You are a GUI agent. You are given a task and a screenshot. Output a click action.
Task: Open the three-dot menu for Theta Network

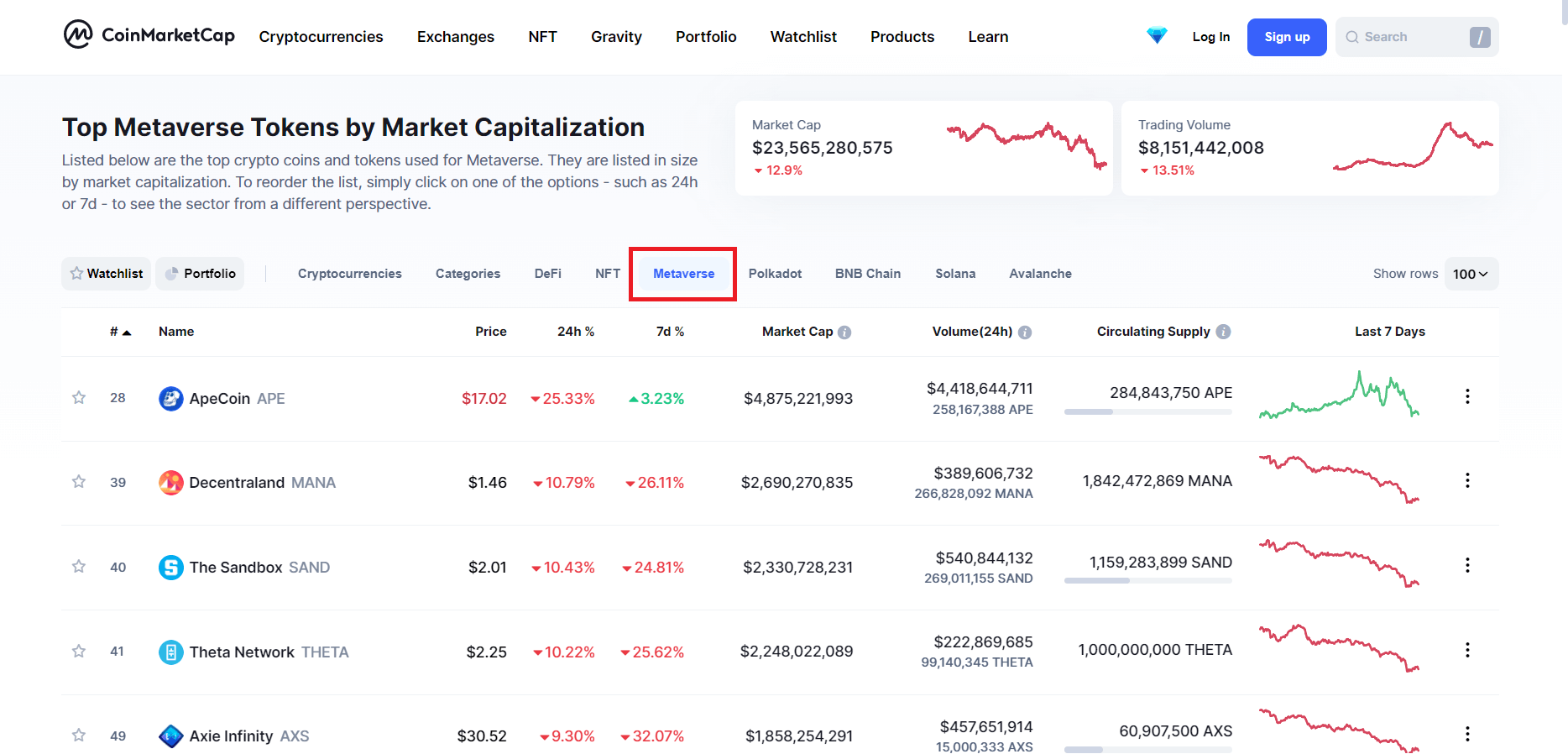[1467, 650]
